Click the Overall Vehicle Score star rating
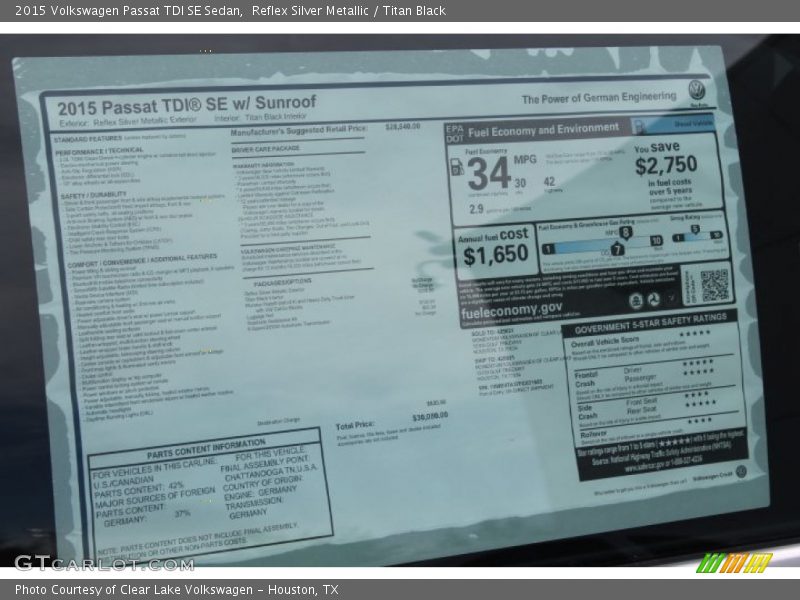The image size is (800, 600). 695,333
